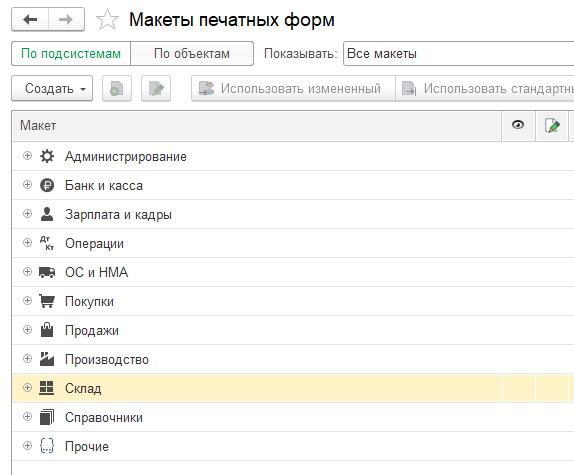Switch to По подсистемам view
The height and width of the screenshot is (475, 574).
click(71, 54)
